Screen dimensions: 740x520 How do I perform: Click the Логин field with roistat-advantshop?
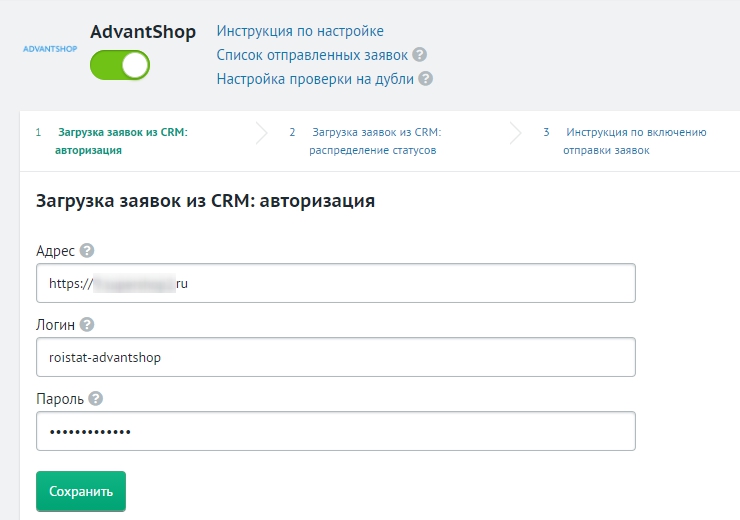[335, 357]
